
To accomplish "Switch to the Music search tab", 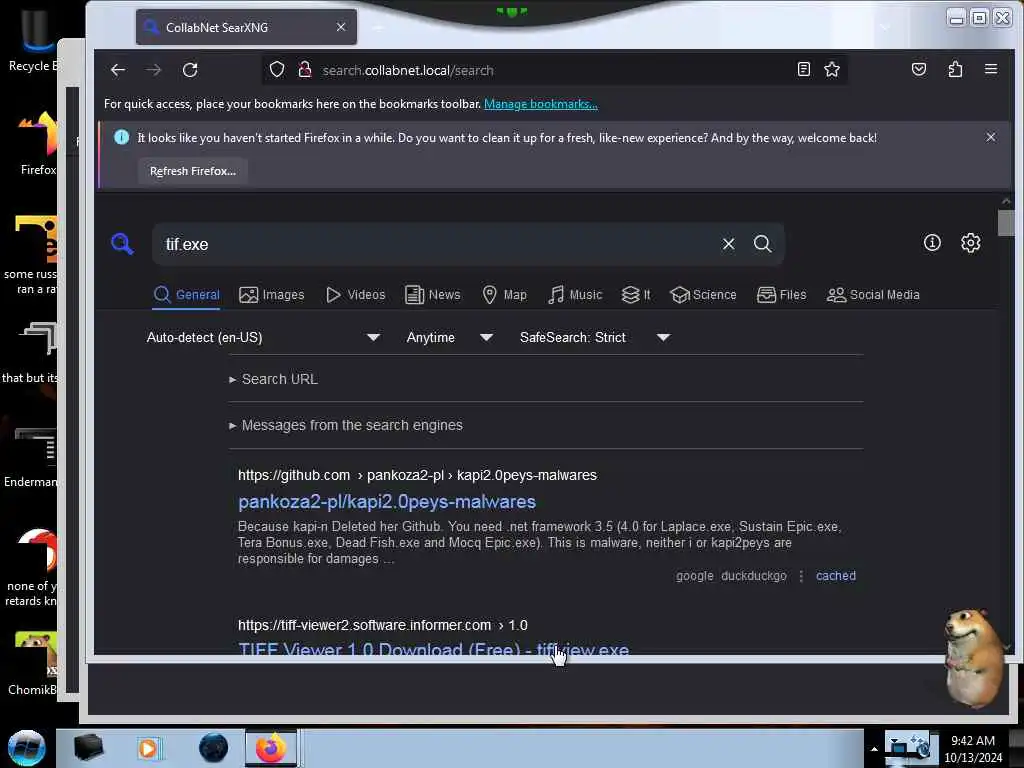I will 575,295.
